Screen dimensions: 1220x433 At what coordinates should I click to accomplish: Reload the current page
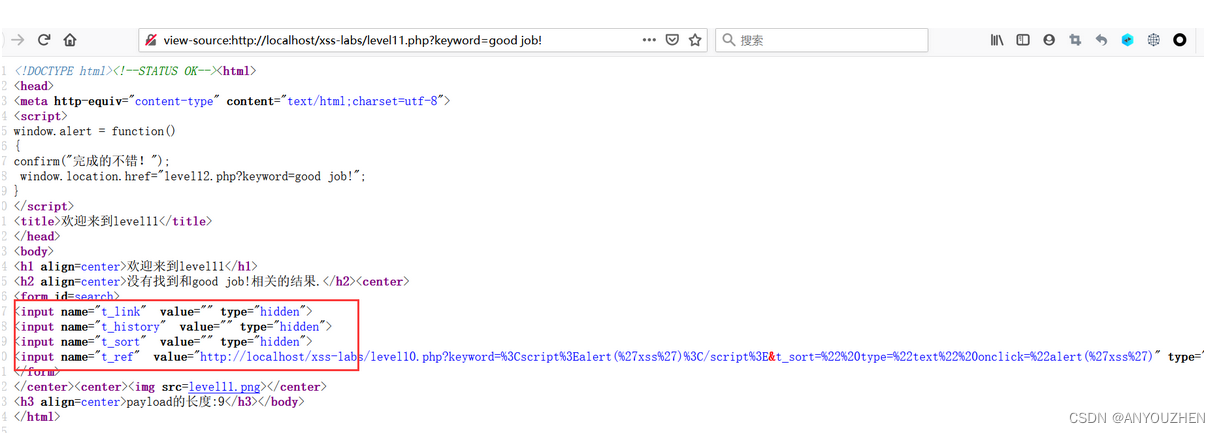44,40
